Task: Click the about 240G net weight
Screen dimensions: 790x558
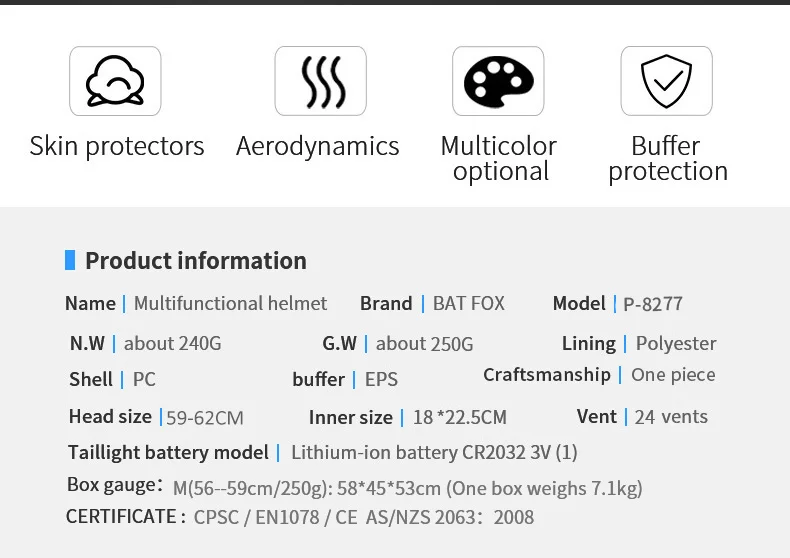Action: pos(172,343)
